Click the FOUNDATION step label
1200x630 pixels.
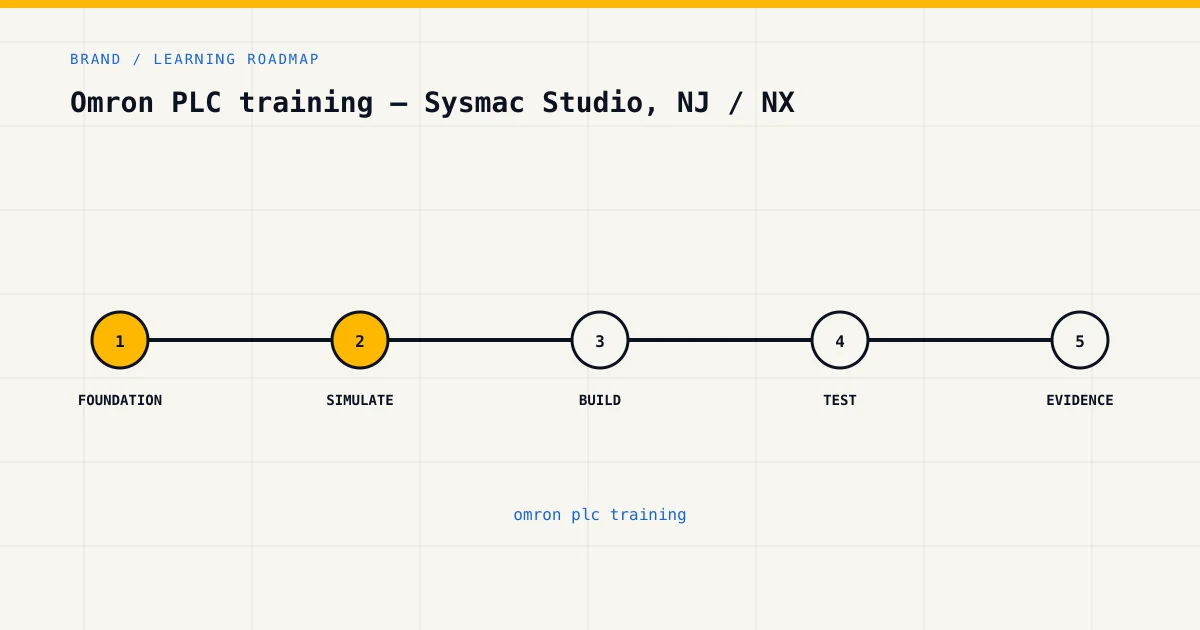(x=120, y=400)
